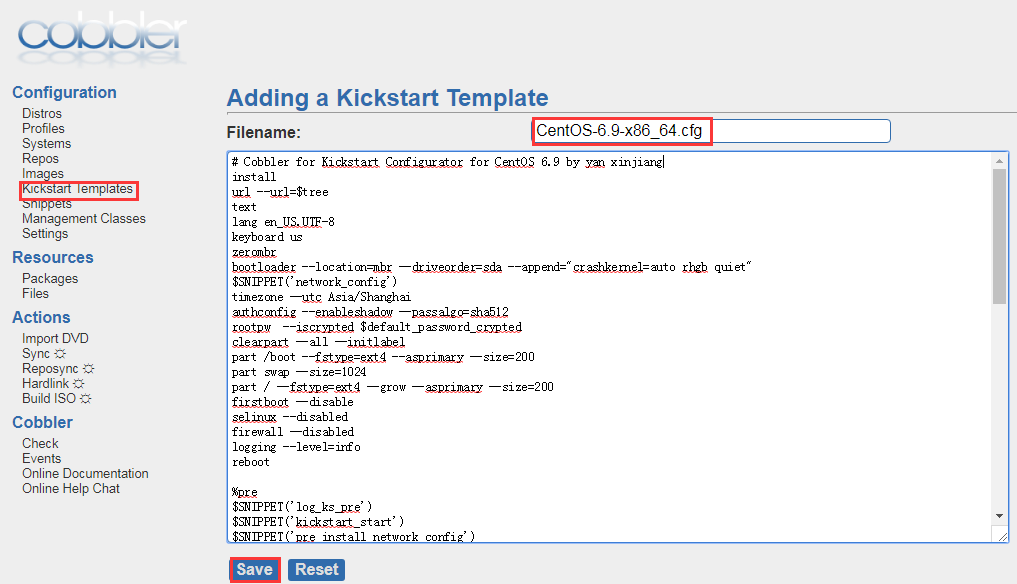View the Events page
The height and width of the screenshot is (584, 1017).
(x=42, y=458)
